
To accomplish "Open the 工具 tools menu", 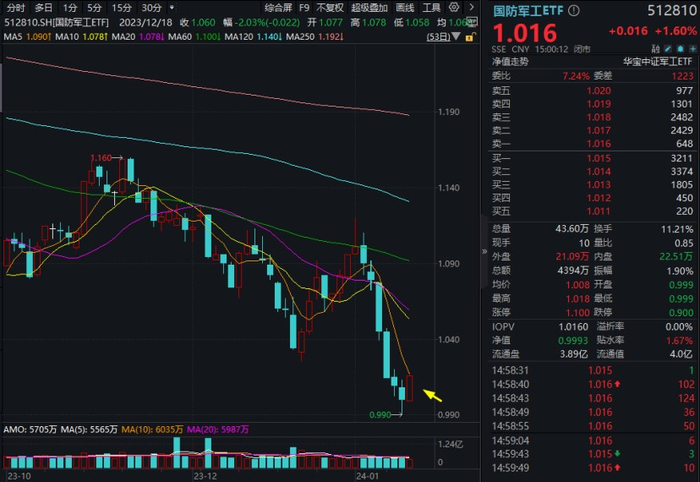I will pos(431,8).
